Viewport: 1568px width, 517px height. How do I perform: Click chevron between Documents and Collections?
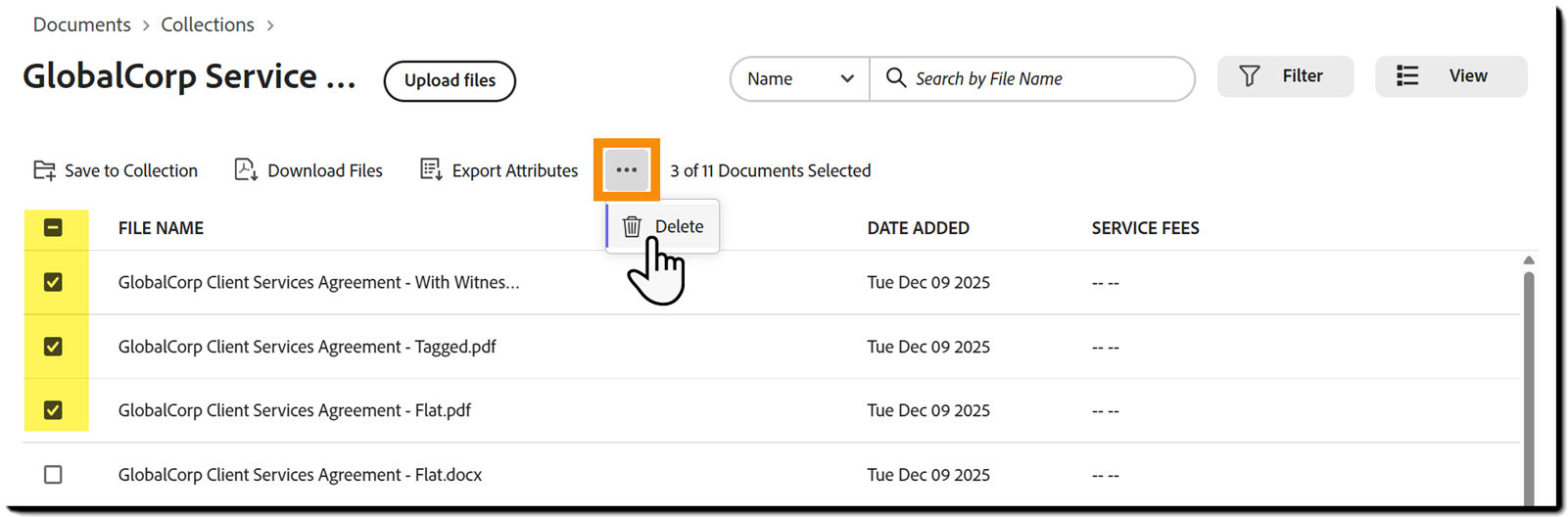[x=146, y=25]
